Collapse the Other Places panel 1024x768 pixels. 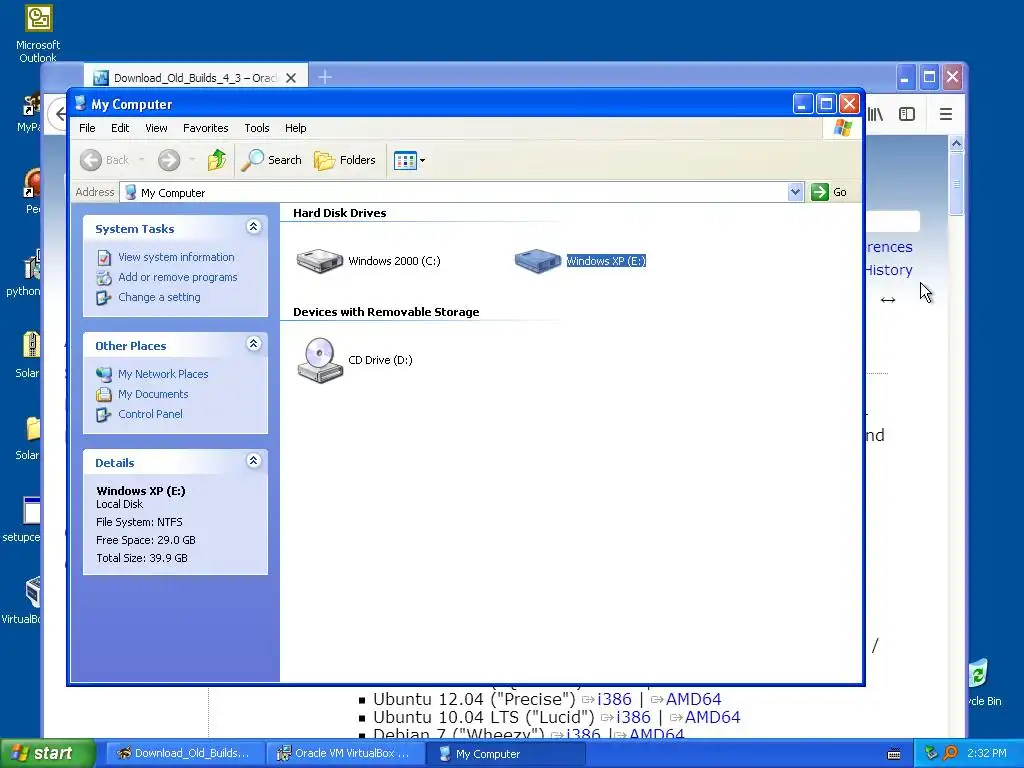[x=253, y=344]
